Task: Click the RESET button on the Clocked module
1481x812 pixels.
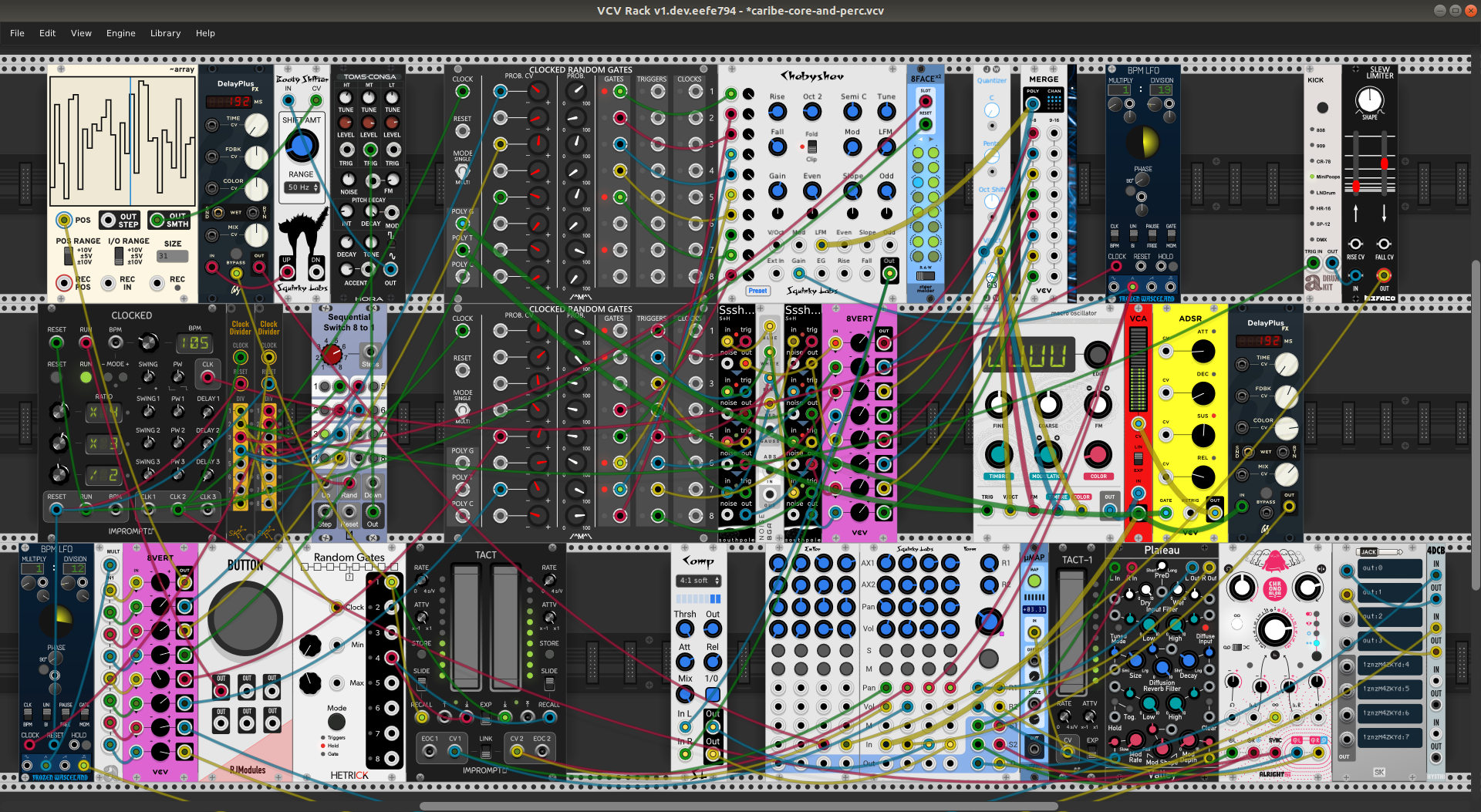Action: 56,377
